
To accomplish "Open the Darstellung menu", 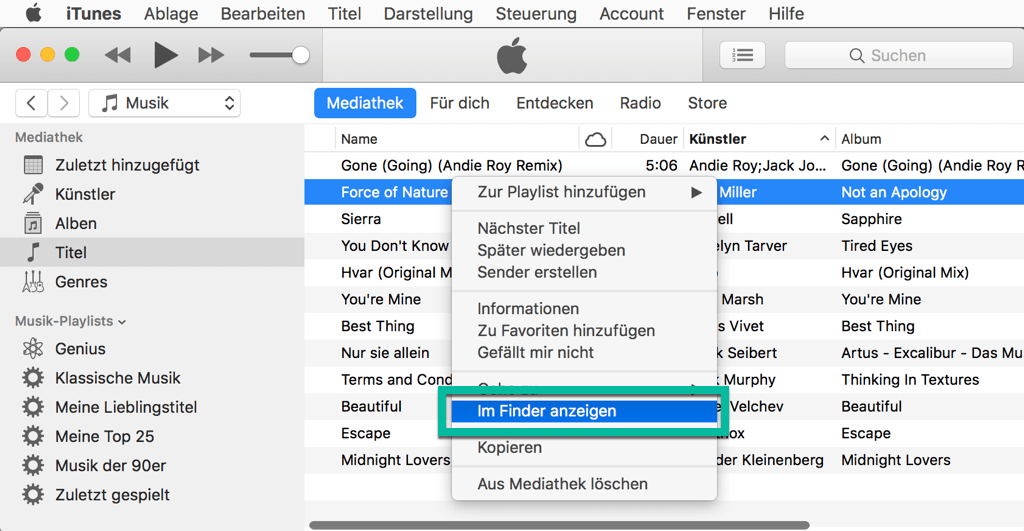I will pos(428,13).
